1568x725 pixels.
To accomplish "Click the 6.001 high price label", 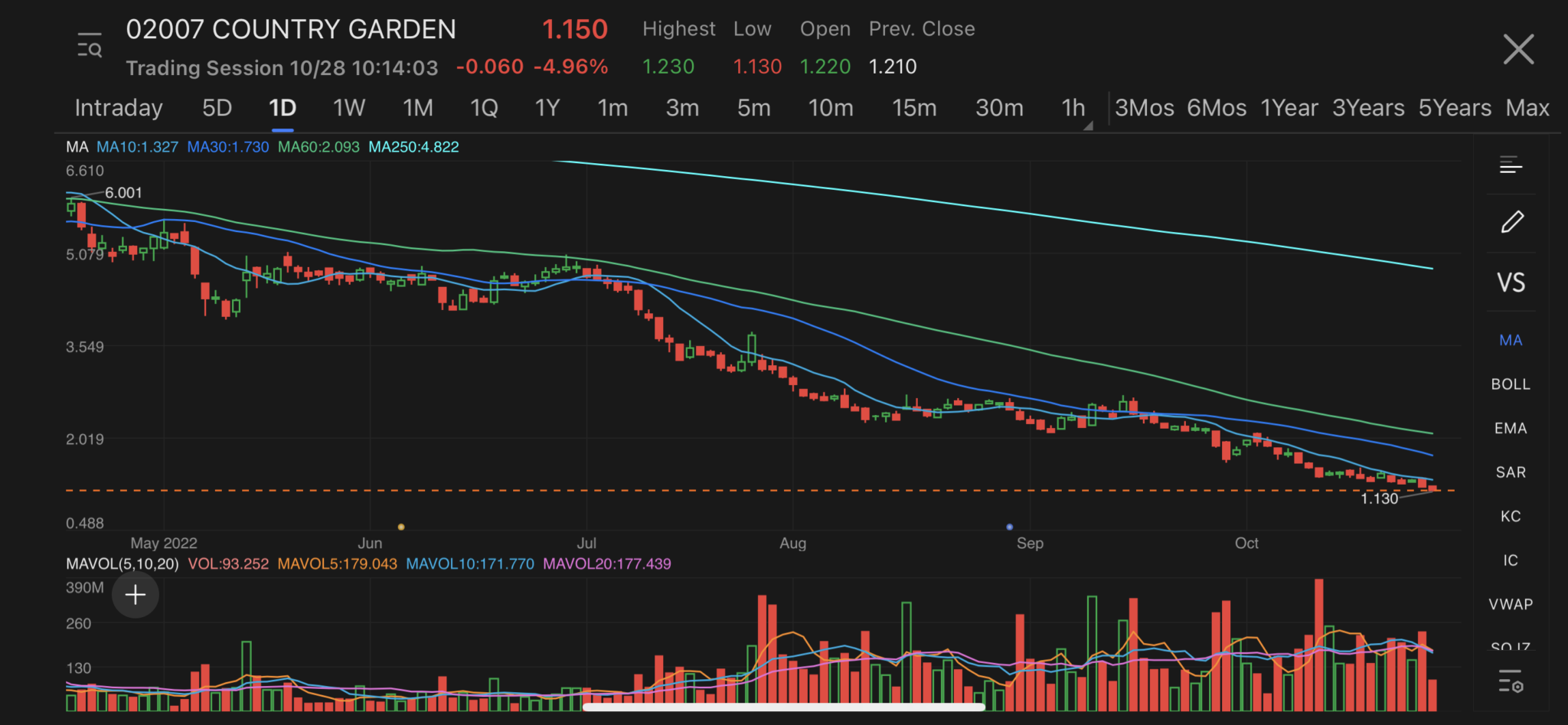I will [x=123, y=193].
